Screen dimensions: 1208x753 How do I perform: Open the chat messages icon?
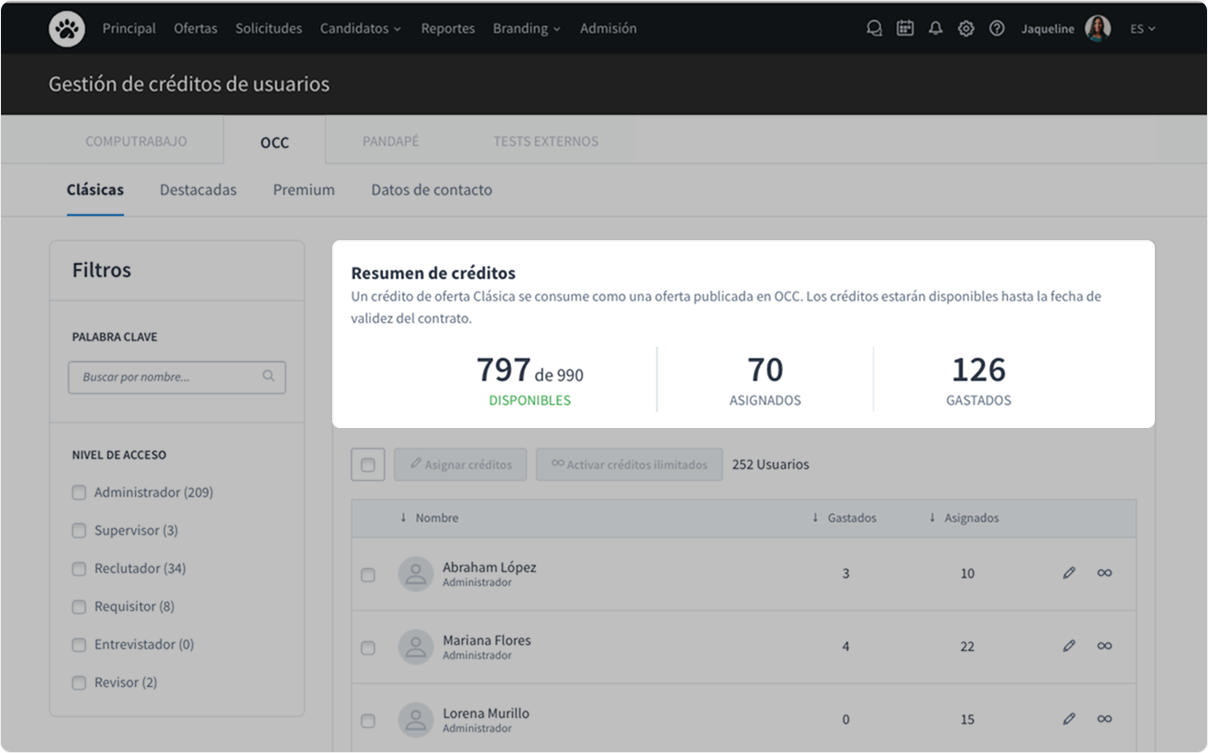tap(874, 29)
